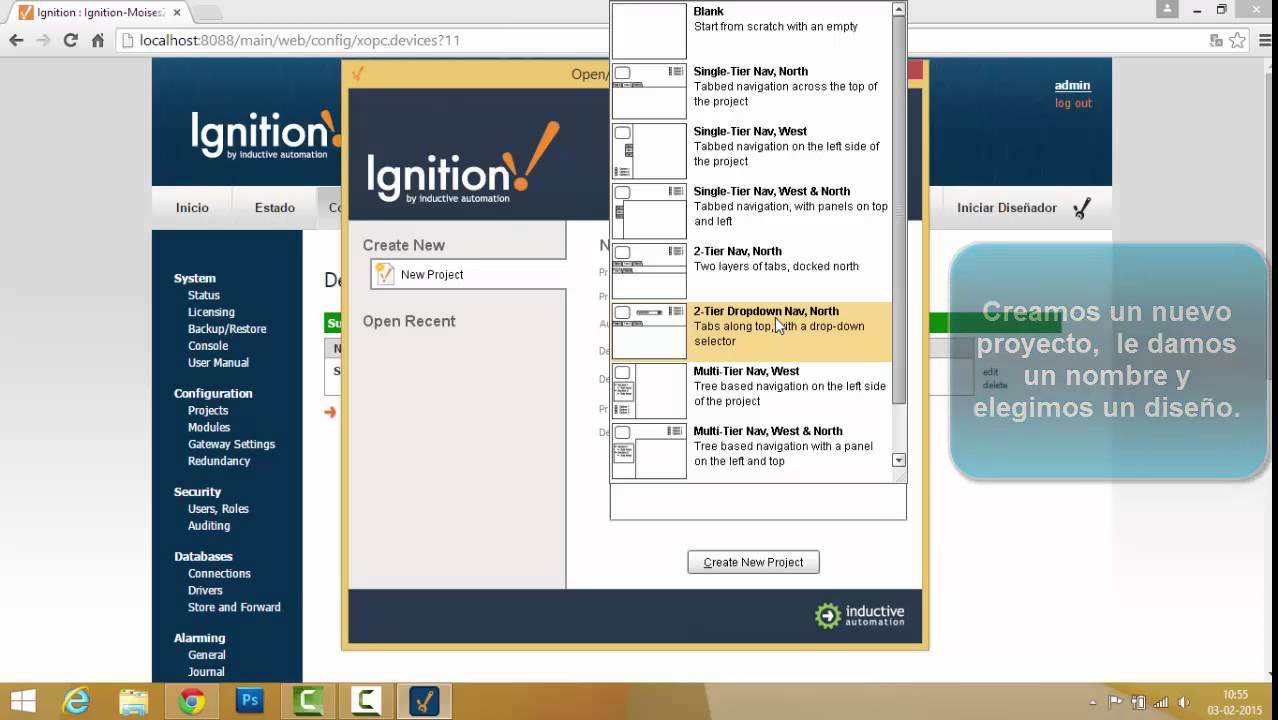1278x720 pixels.
Task: Open Status in System sidebar
Action: [203, 295]
